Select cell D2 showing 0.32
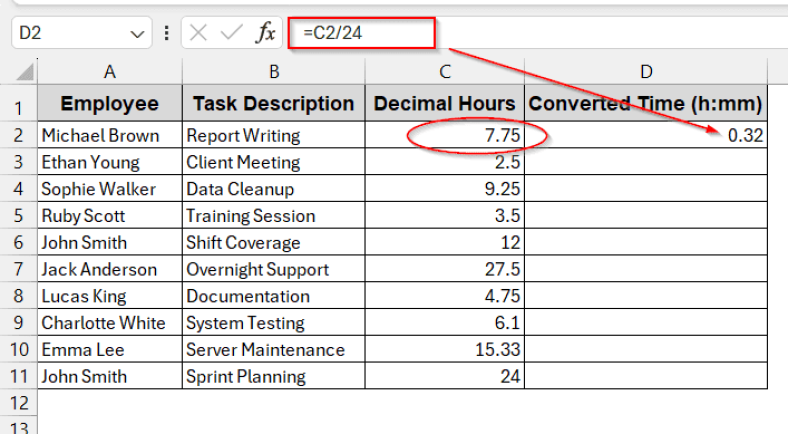788x434 pixels. pos(646,135)
